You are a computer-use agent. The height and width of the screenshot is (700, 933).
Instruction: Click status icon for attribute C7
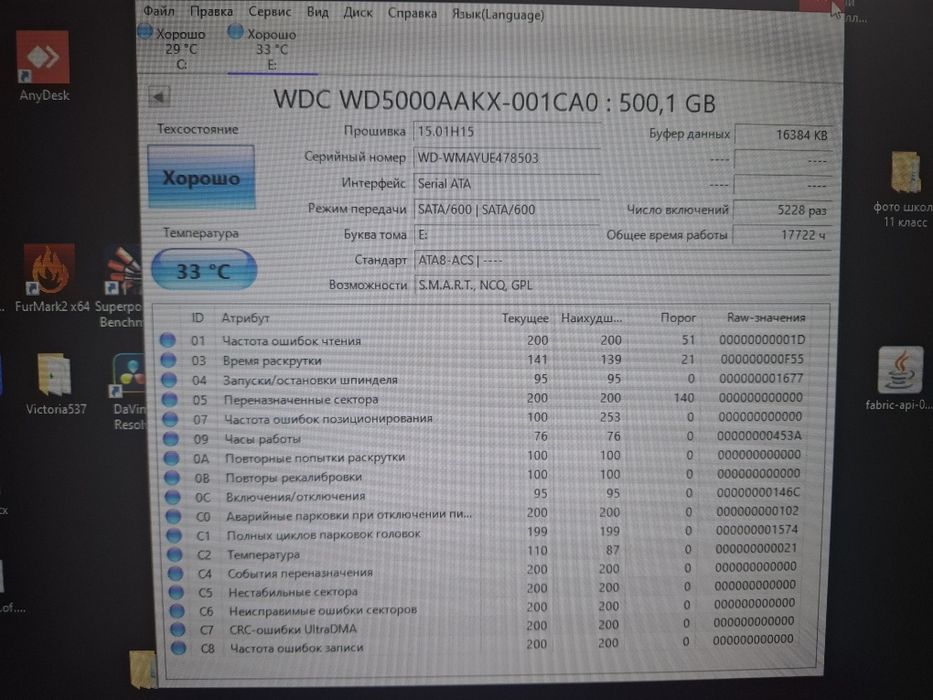pos(177,629)
